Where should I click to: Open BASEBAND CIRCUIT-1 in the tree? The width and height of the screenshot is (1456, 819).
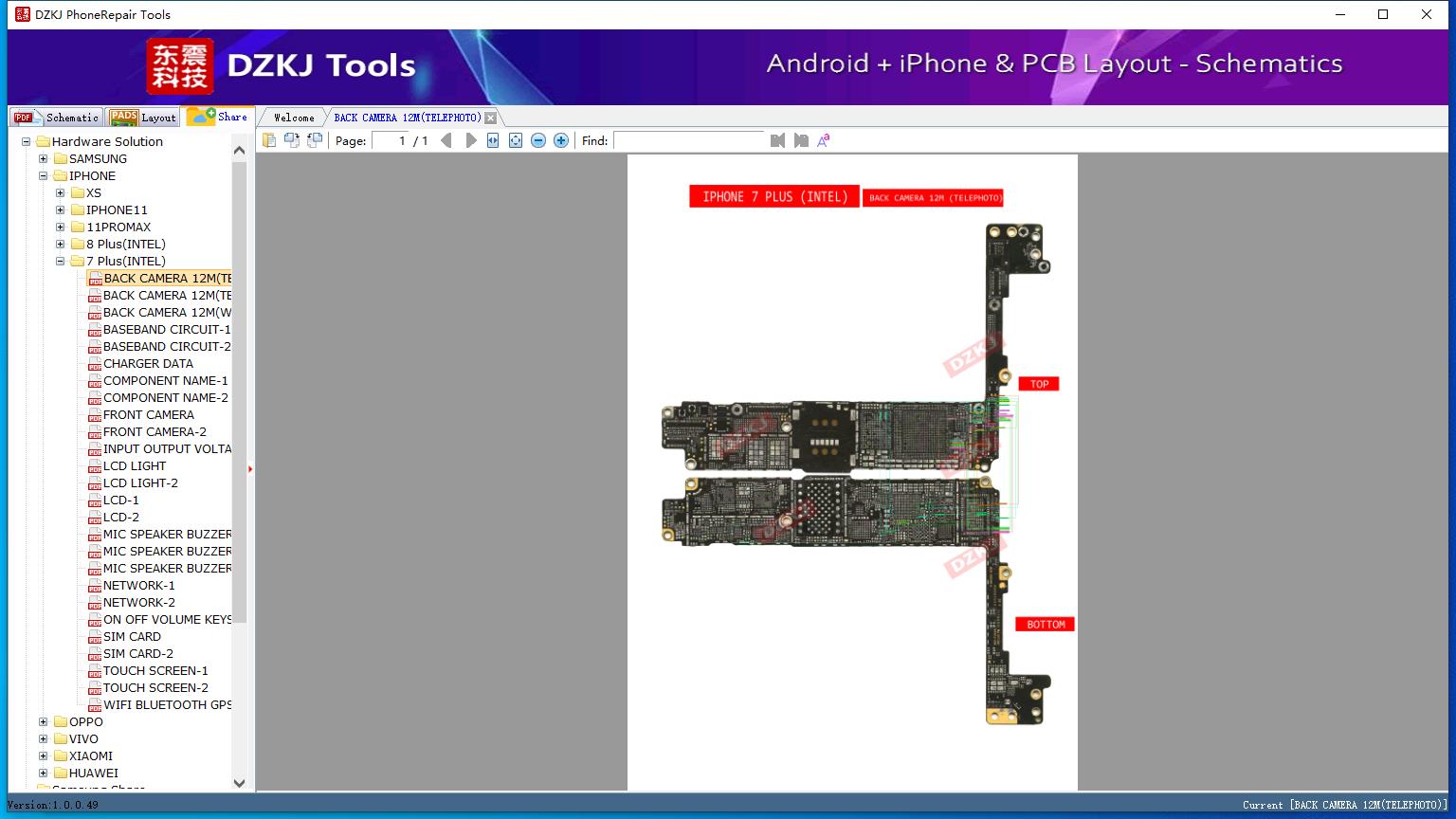167,329
